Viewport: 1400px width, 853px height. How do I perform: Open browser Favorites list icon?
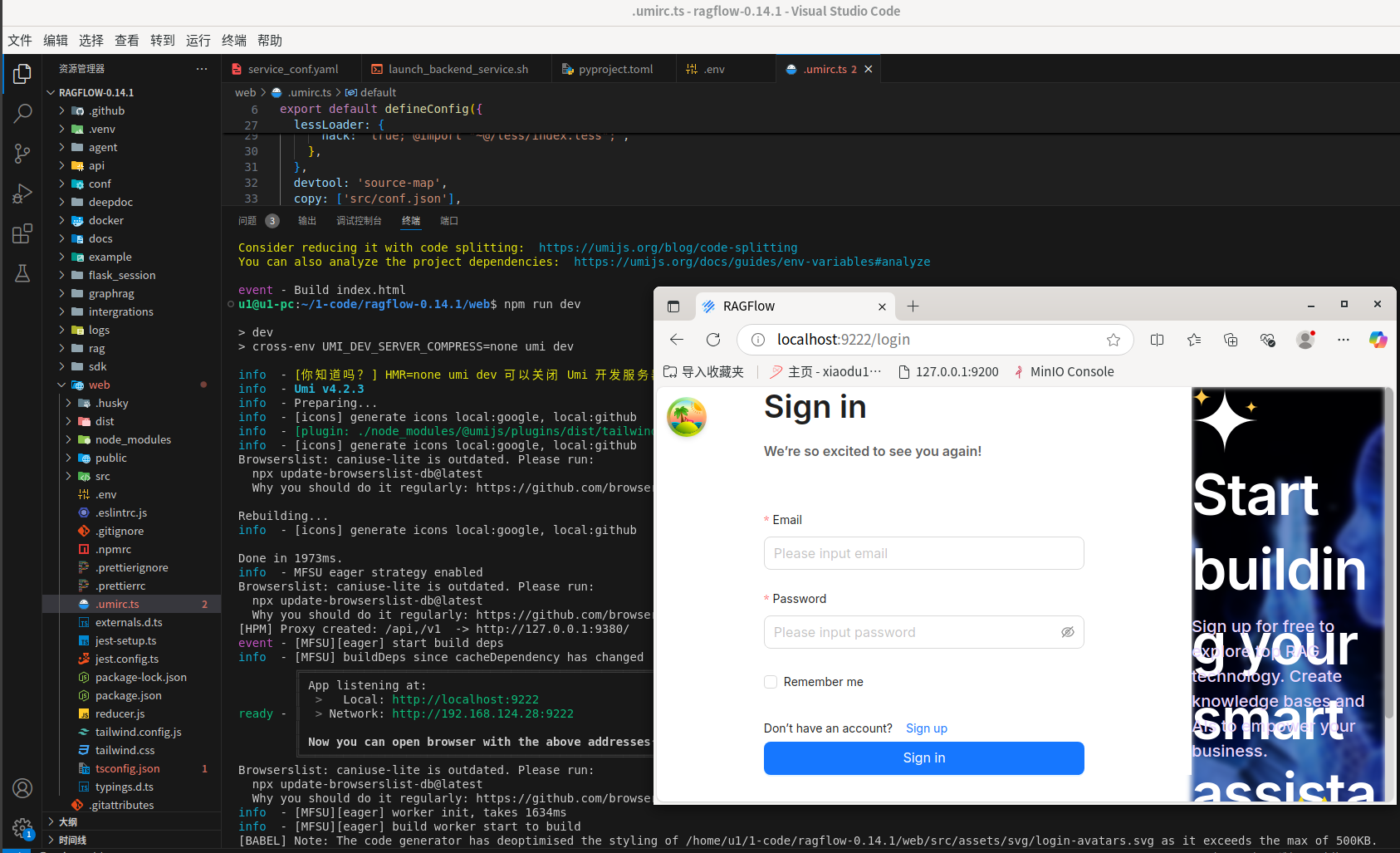tap(1194, 340)
